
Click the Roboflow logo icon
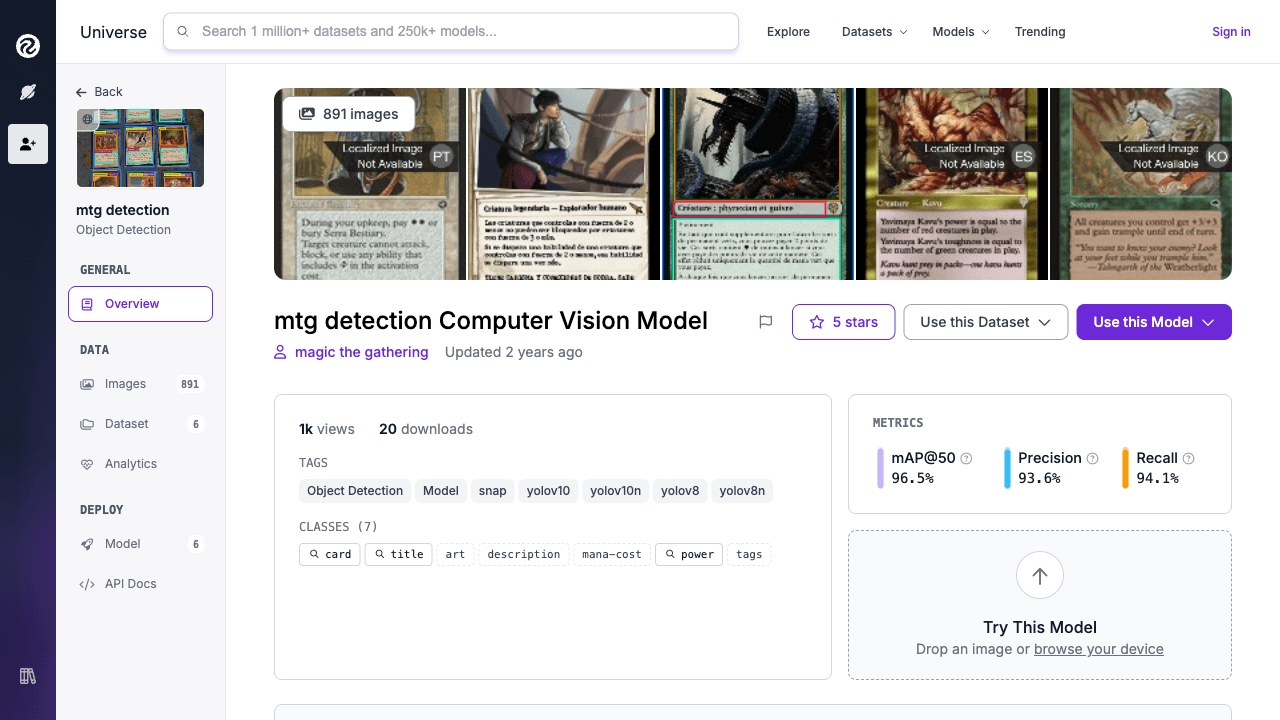point(28,45)
